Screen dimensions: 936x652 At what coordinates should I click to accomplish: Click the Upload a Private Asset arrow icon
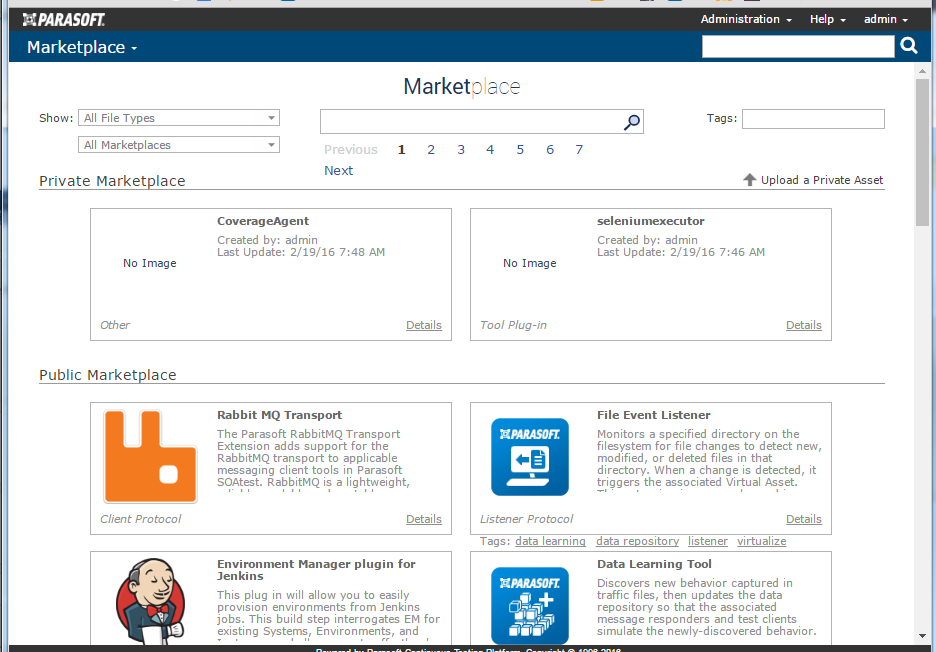click(x=749, y=180)
